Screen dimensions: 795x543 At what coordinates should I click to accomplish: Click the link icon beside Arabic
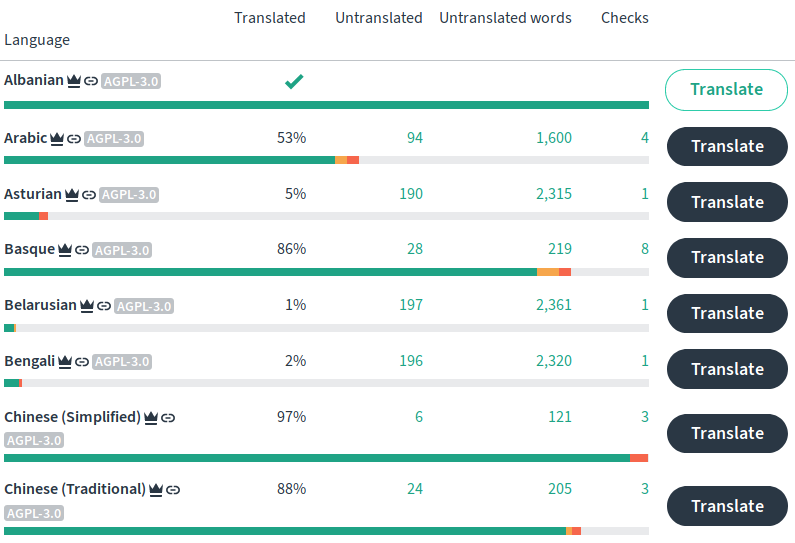click(74, 138)
